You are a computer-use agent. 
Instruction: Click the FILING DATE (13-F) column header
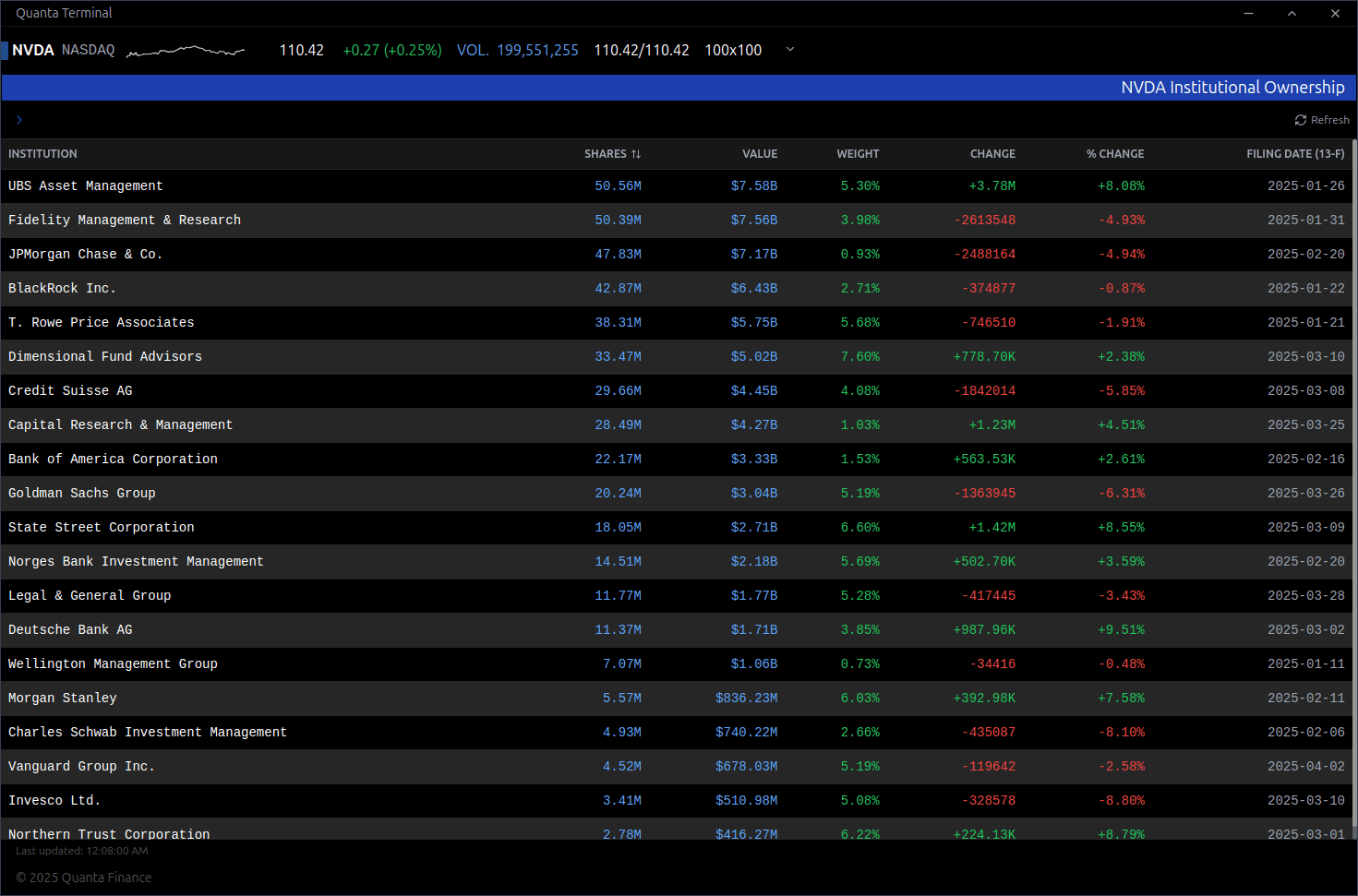1295,154
